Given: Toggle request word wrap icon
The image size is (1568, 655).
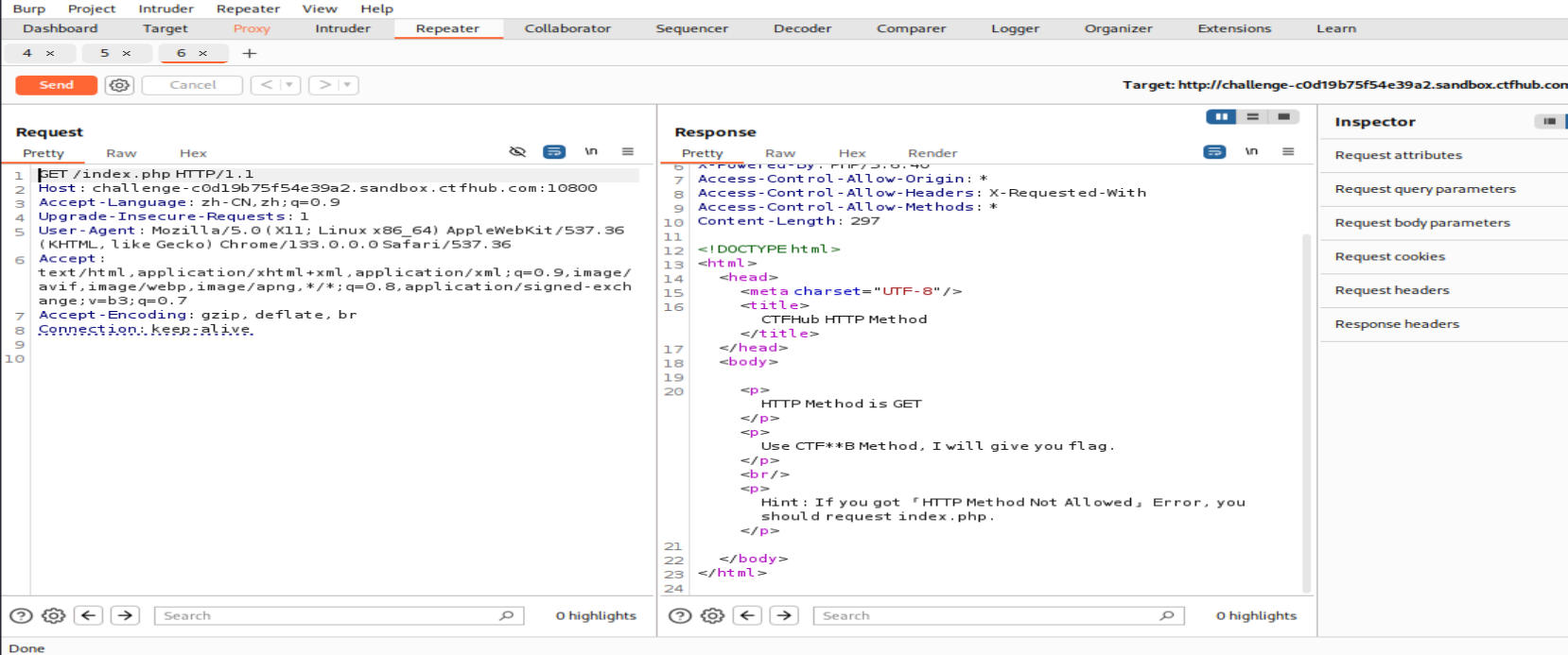Looking at the screenshot, I should tap(554, 151).
